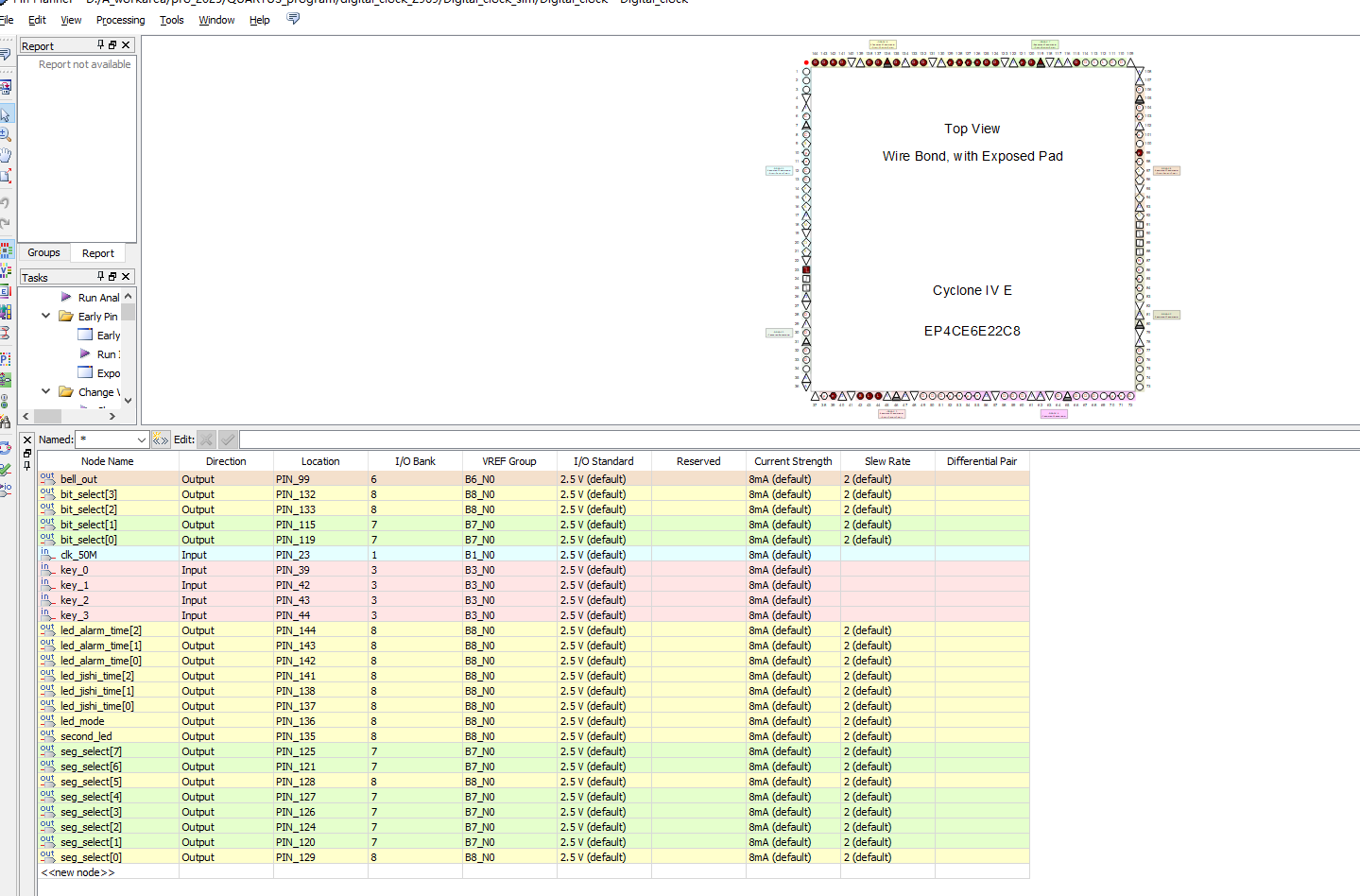Image resolution: width=1360 pixels, height=896 pixels.
Task: Sort by the Current Strength column header
Action: coord(793,461)
